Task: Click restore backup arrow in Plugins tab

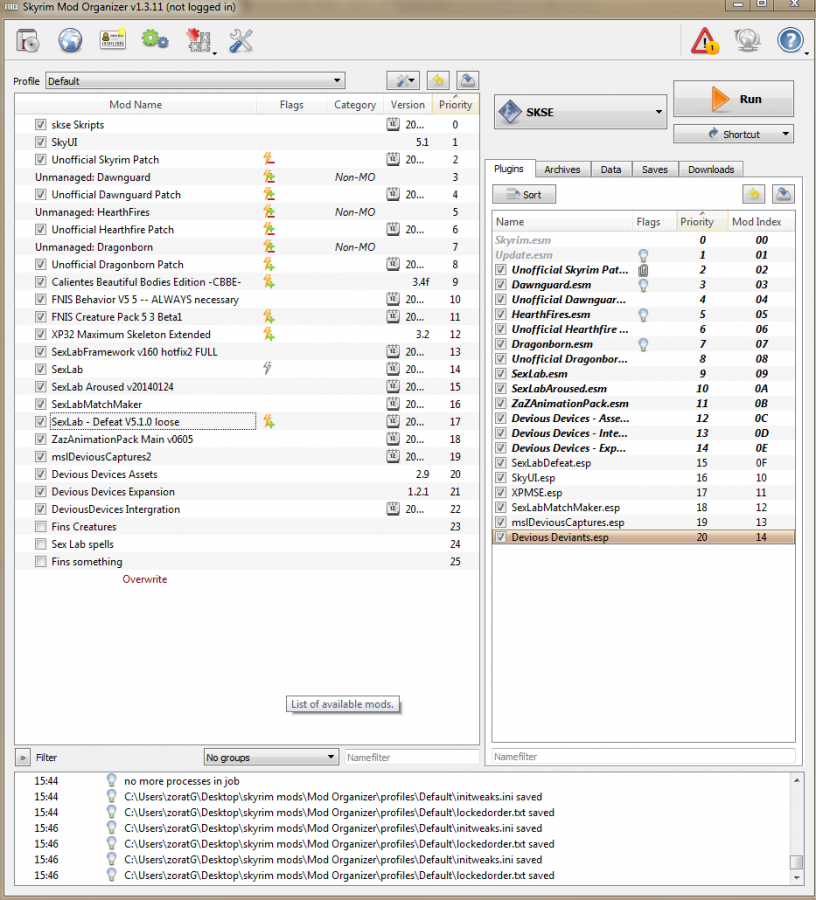Action: click(x=753, y=195)
